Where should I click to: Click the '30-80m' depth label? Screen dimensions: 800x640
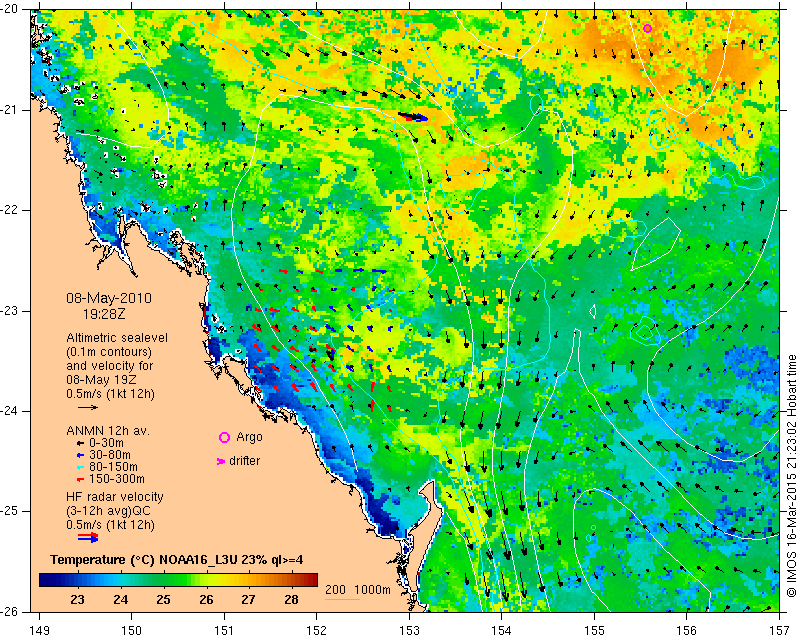110,455
